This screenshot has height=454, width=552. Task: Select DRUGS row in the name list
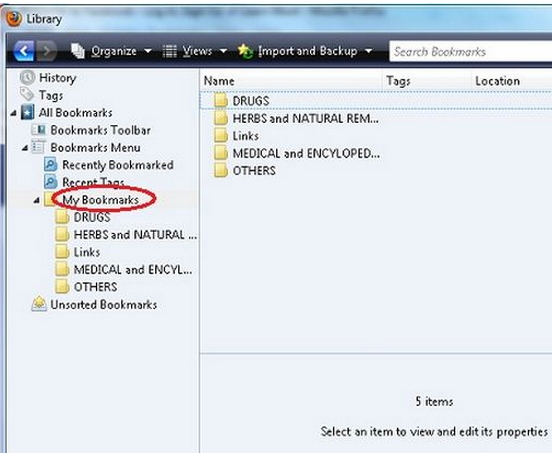(x=376, y=101)
